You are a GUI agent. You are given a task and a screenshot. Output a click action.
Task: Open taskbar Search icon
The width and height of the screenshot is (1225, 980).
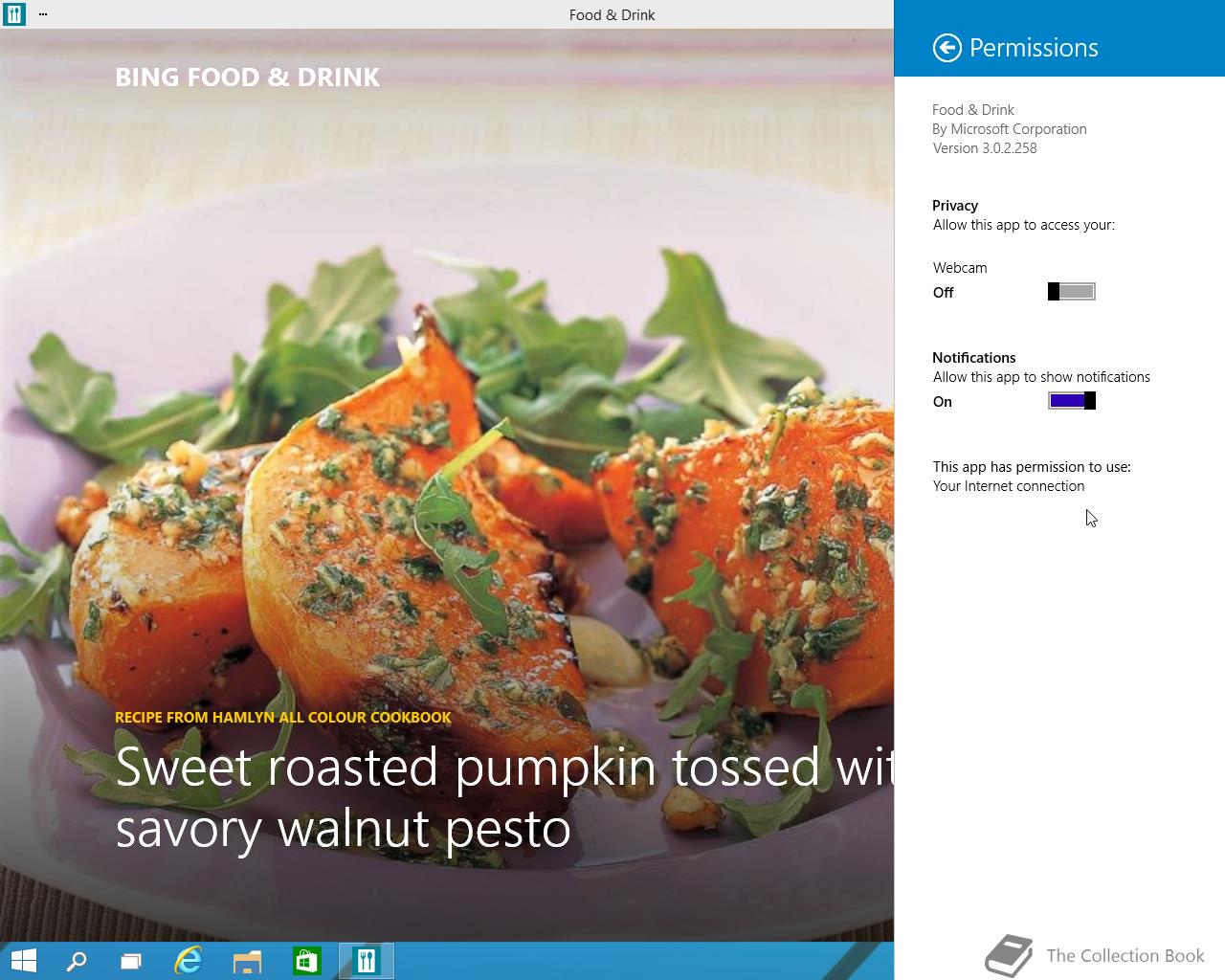pos(77,961)
